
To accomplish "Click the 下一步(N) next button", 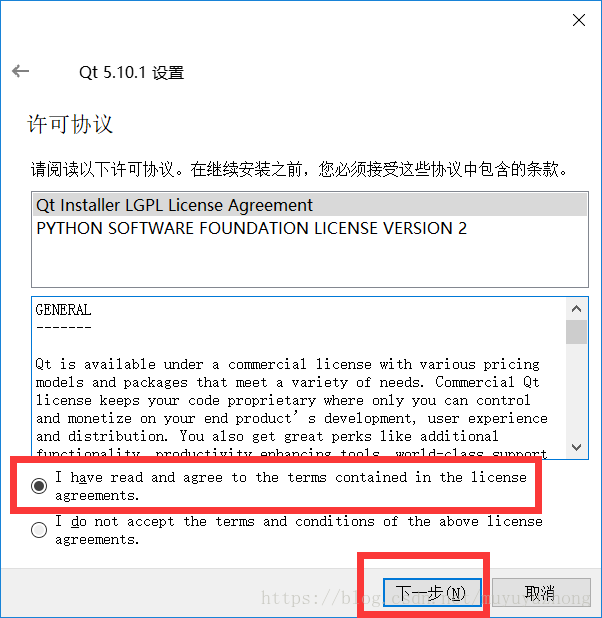I will pyautogui.click(x=432, y=592).
